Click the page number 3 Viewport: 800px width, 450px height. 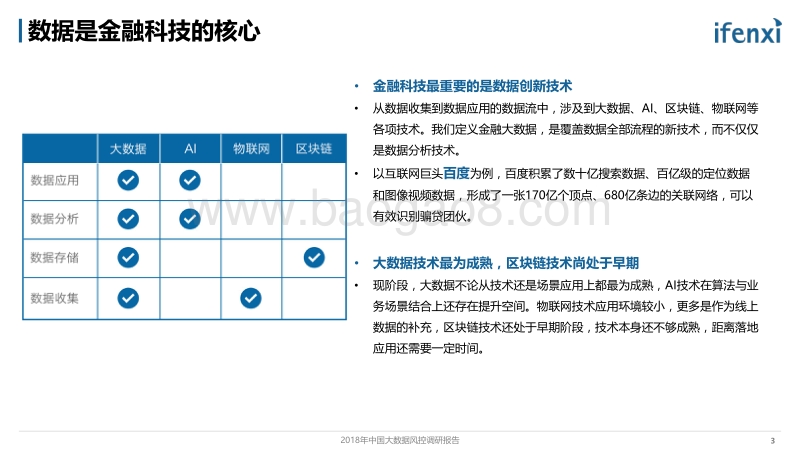pyautogui.click(x=772, y=441)
